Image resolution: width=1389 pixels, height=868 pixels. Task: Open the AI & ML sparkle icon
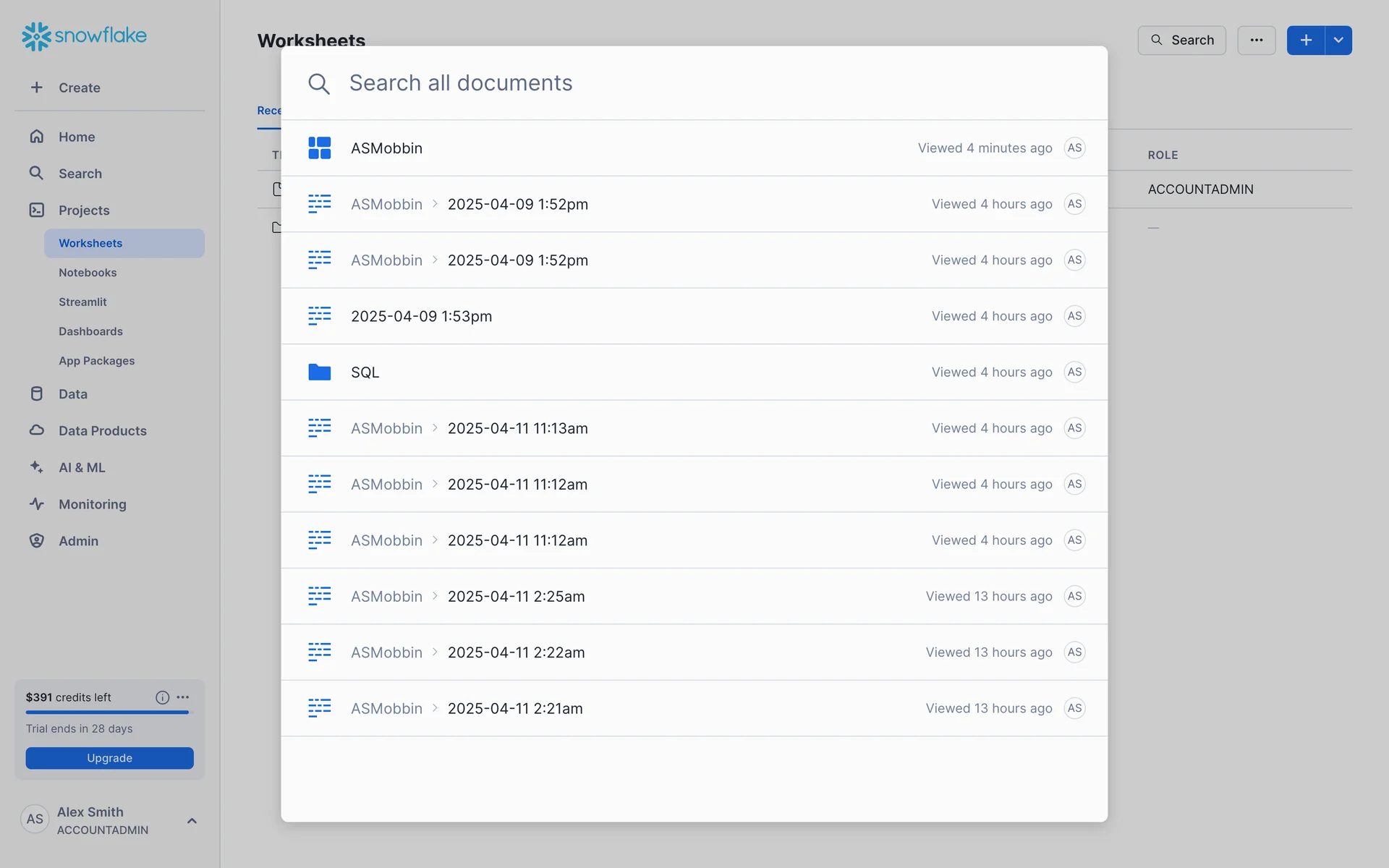[37, 467]
